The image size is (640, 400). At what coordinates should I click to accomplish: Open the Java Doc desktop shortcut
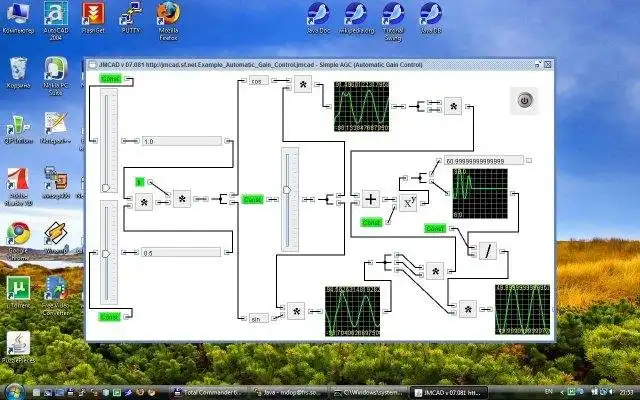click(x=318, y=18)
